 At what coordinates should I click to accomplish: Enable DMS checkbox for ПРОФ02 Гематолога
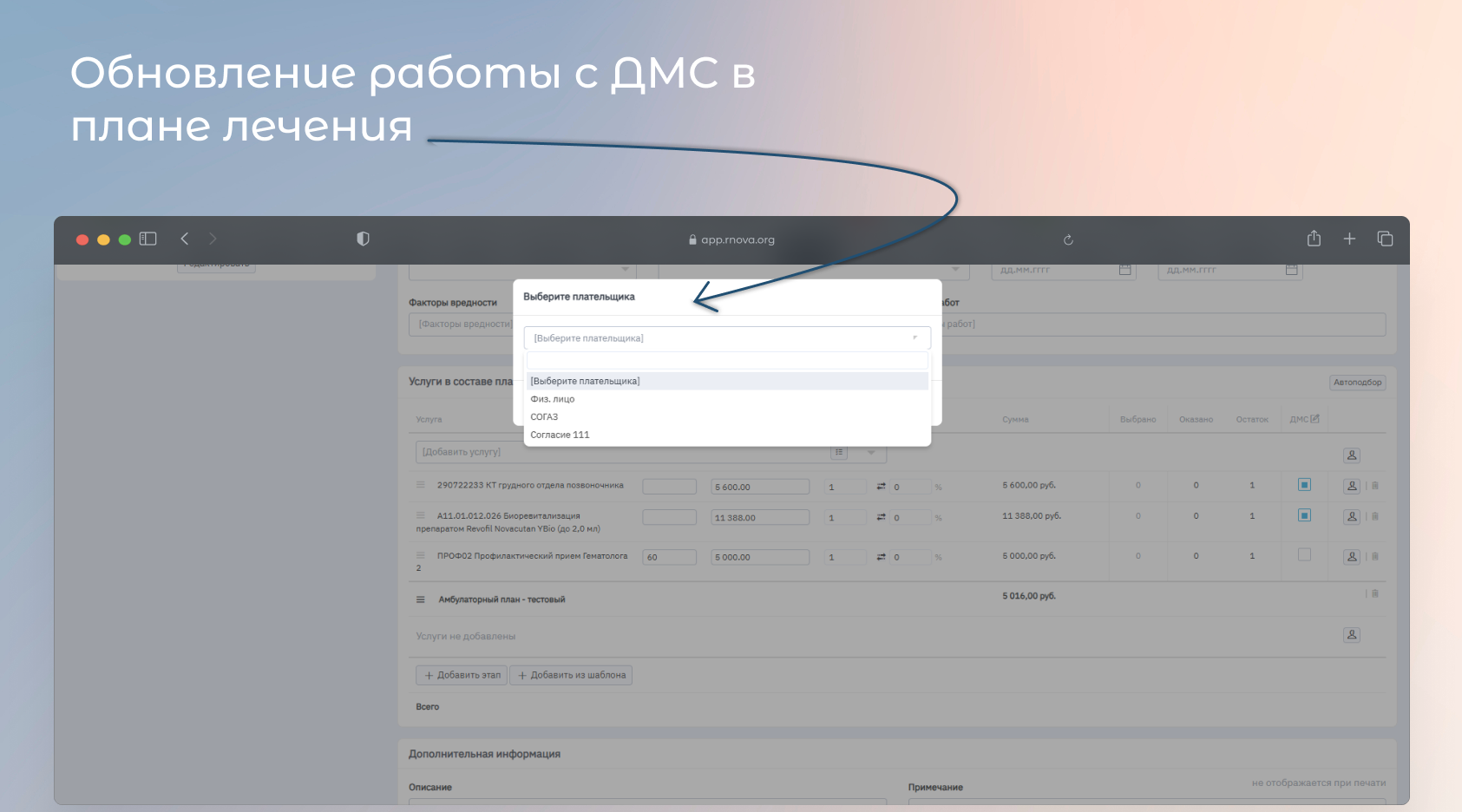click(1304, 555)
